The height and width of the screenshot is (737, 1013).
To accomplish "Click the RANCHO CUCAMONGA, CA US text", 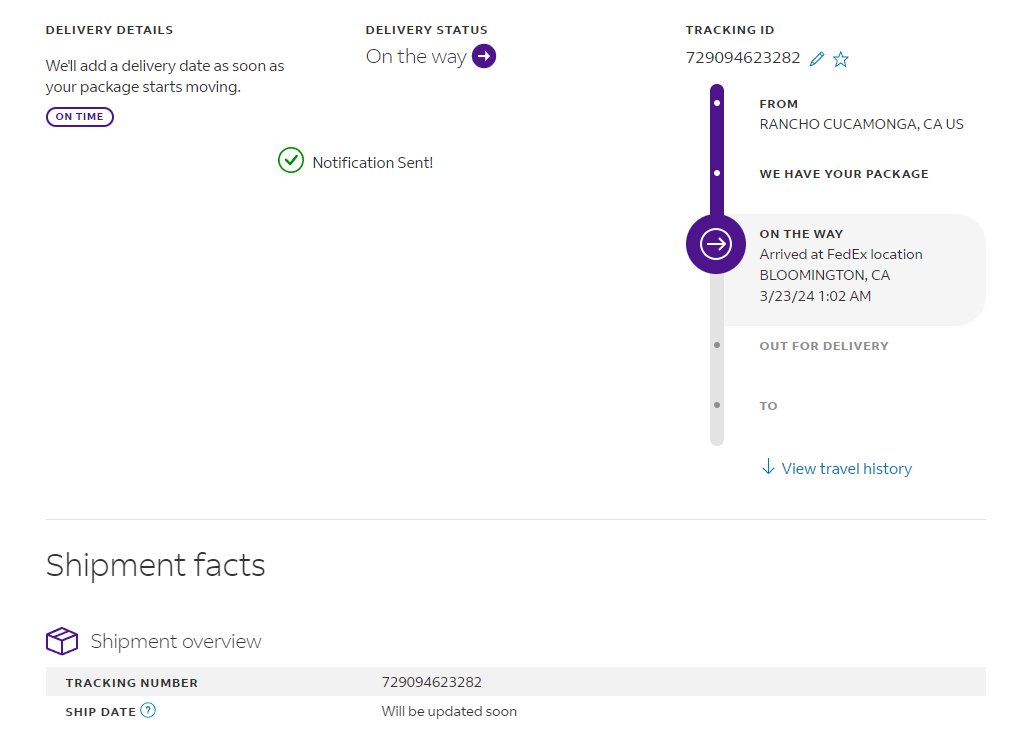I will (x=861, y=124).
